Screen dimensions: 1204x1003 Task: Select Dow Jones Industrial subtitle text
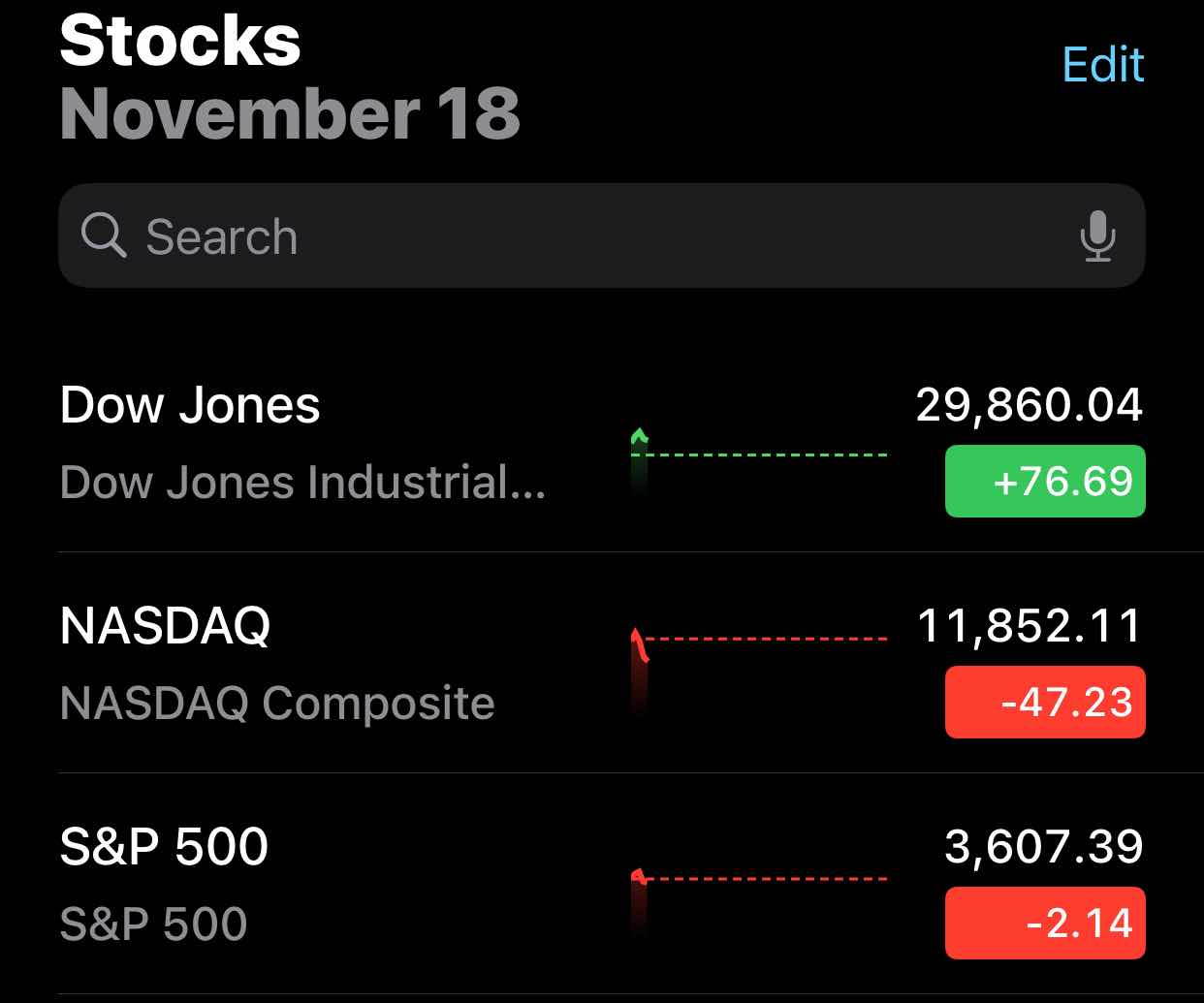[x=302, y=483]
